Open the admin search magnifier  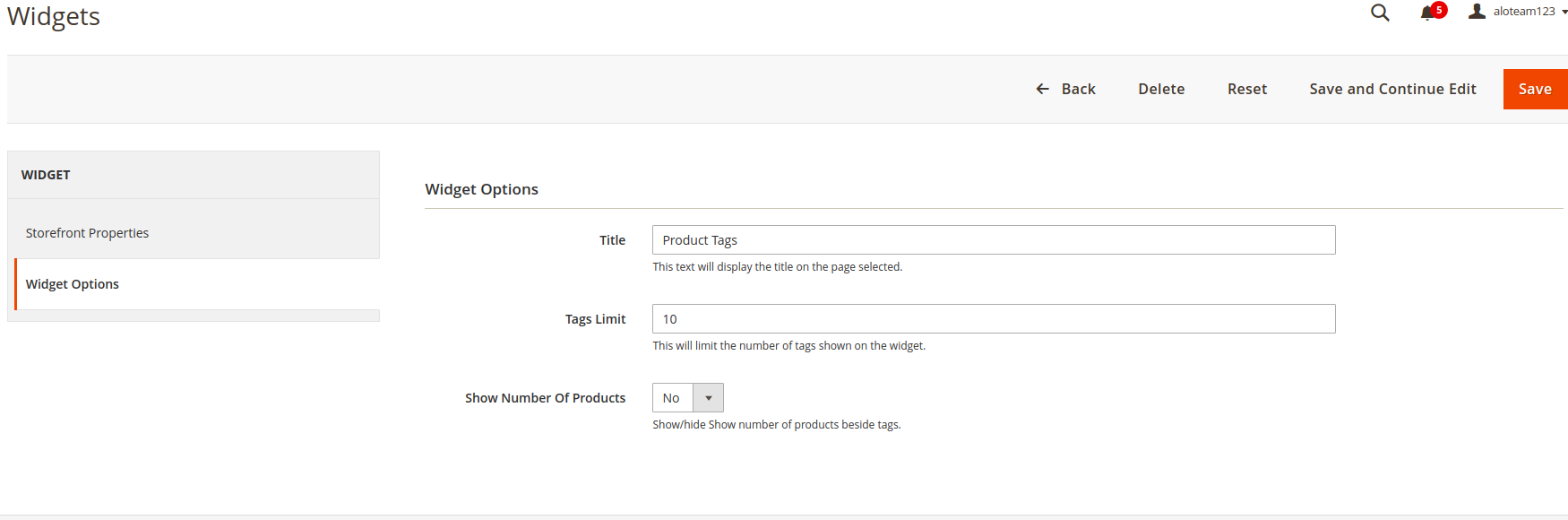1380,13
